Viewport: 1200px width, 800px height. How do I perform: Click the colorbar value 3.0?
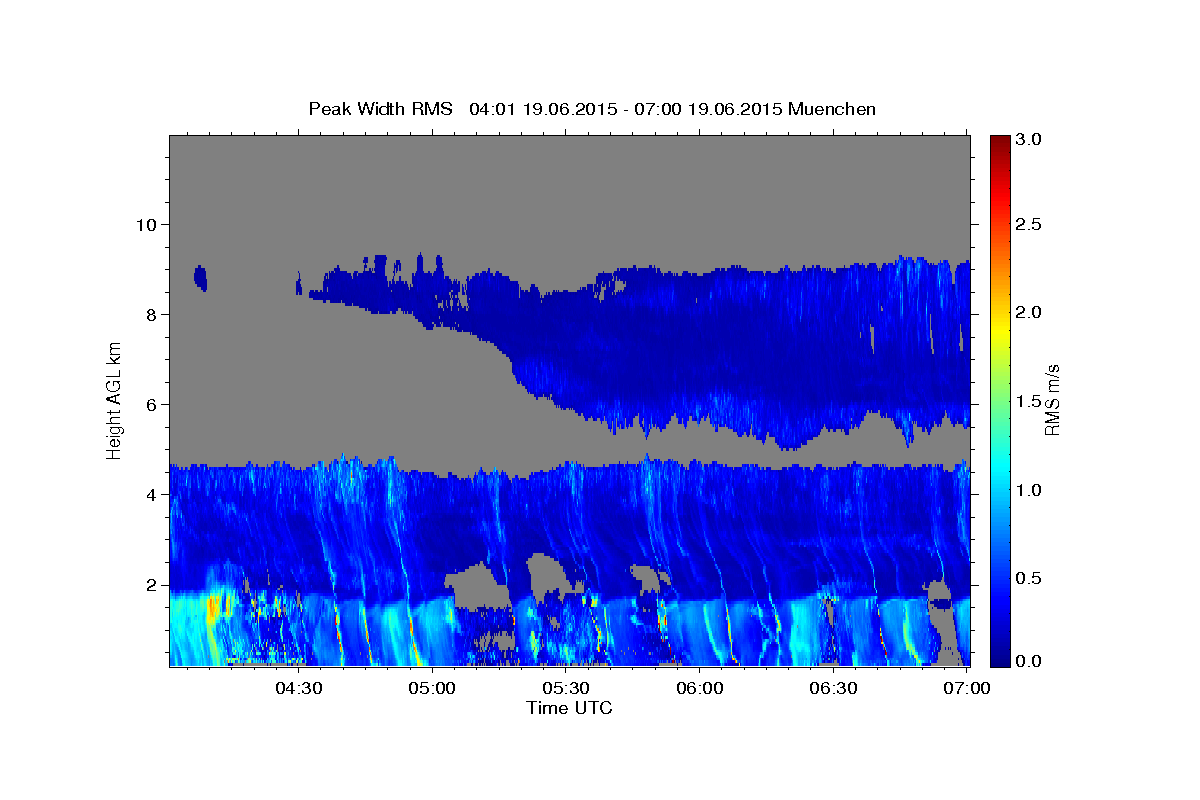pos(1030,139)
